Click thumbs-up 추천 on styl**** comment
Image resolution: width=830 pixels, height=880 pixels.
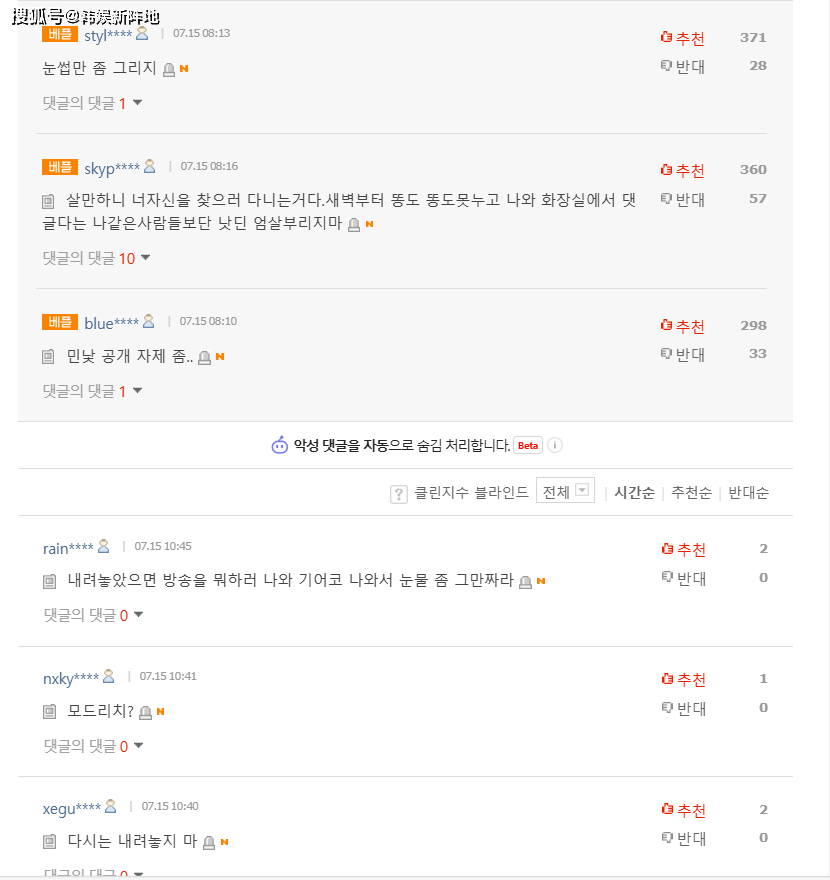682,38
